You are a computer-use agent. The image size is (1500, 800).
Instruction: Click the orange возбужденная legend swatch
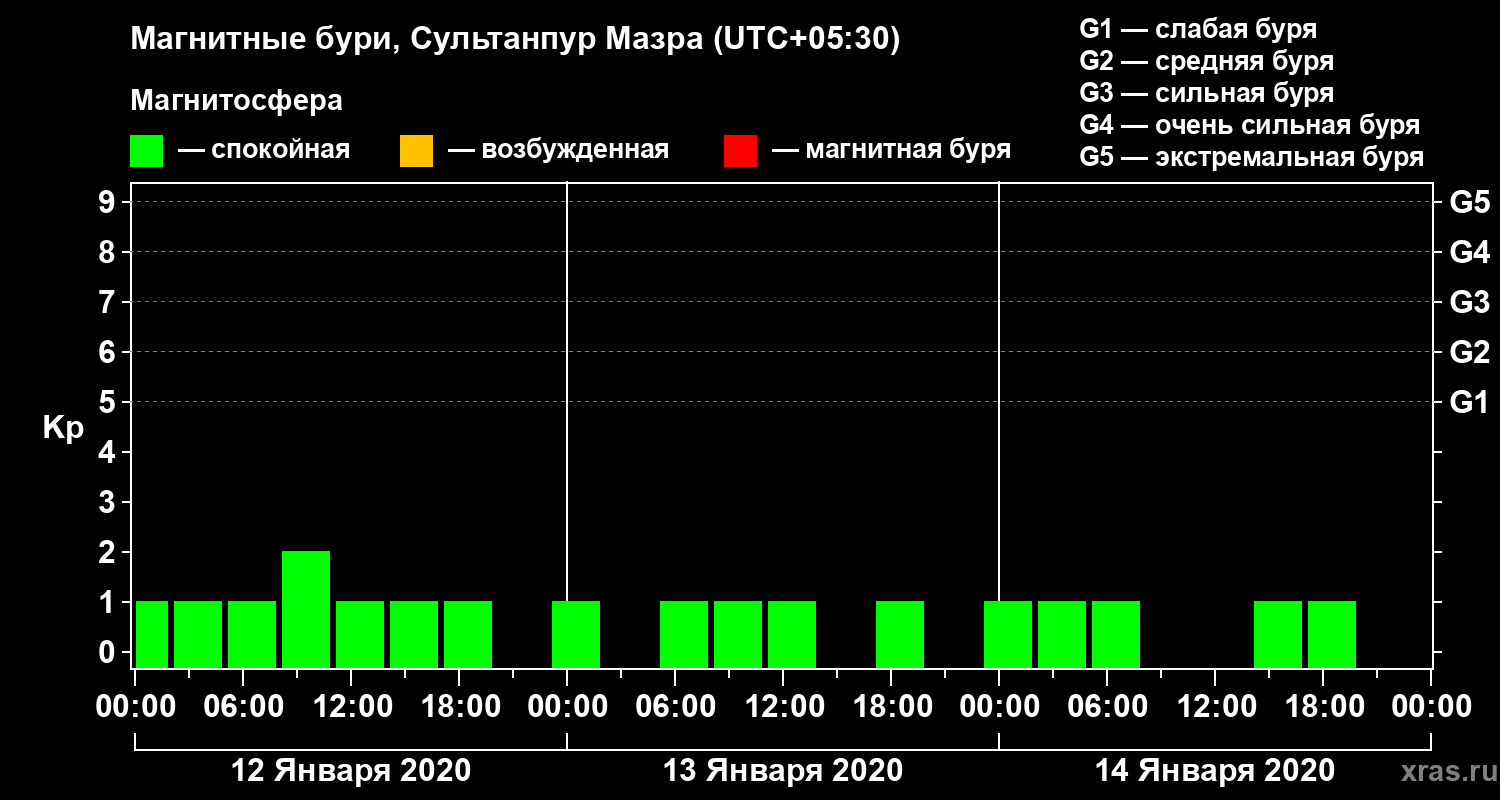coord(416,151)
